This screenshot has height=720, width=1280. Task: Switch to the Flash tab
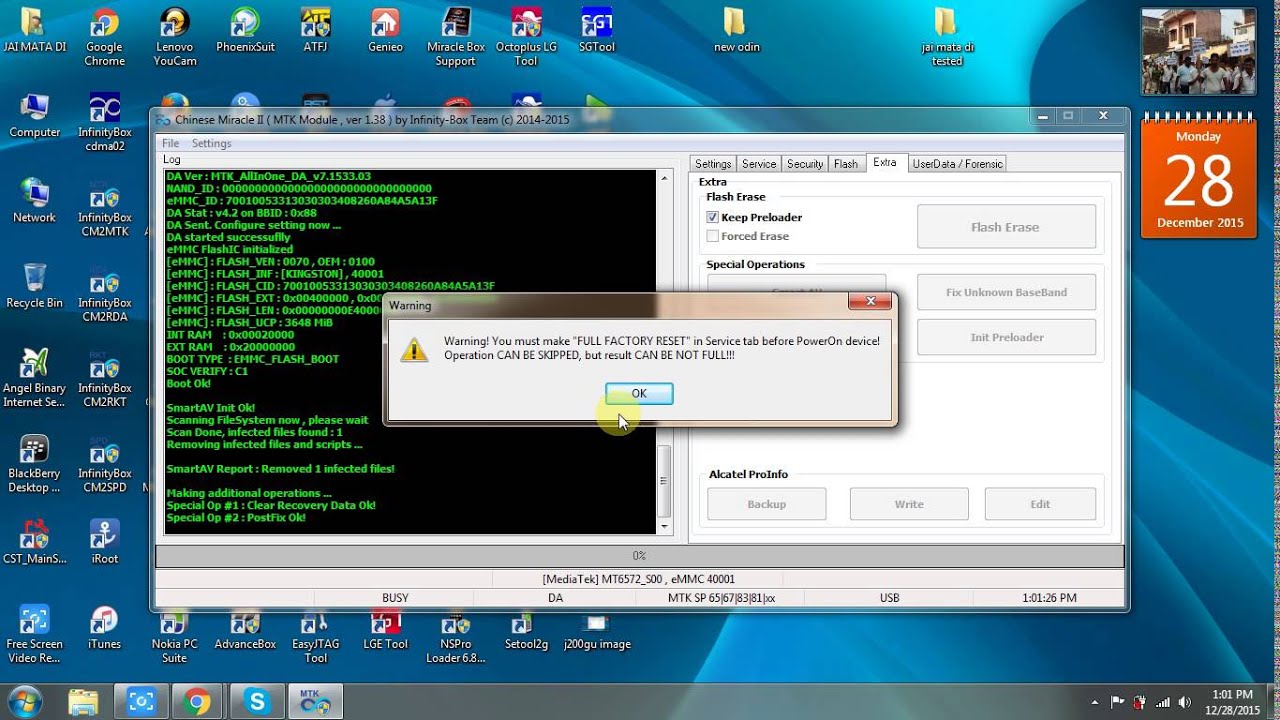click(846, 164)
